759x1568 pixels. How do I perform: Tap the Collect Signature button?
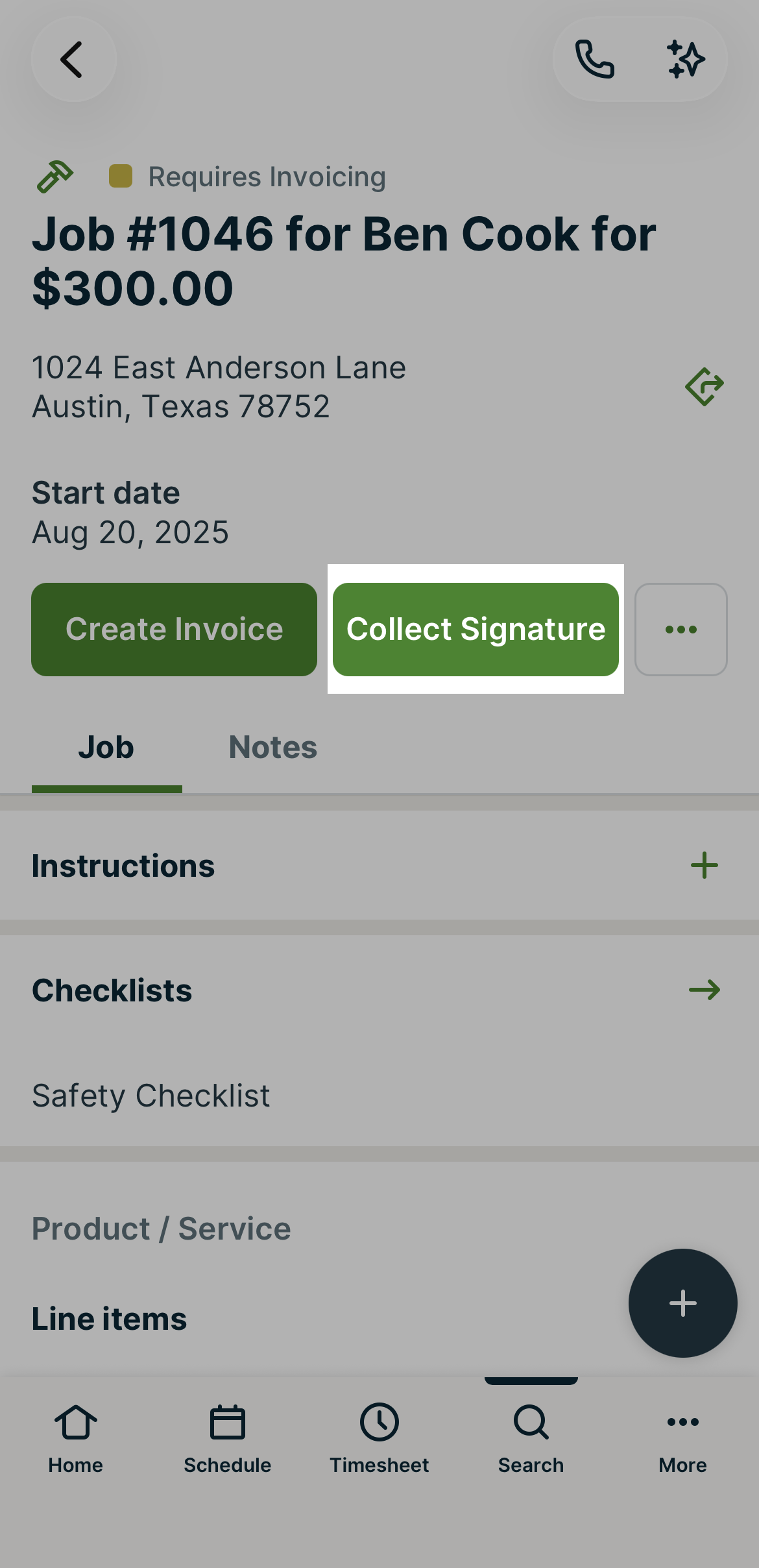[x=476, y=630]
